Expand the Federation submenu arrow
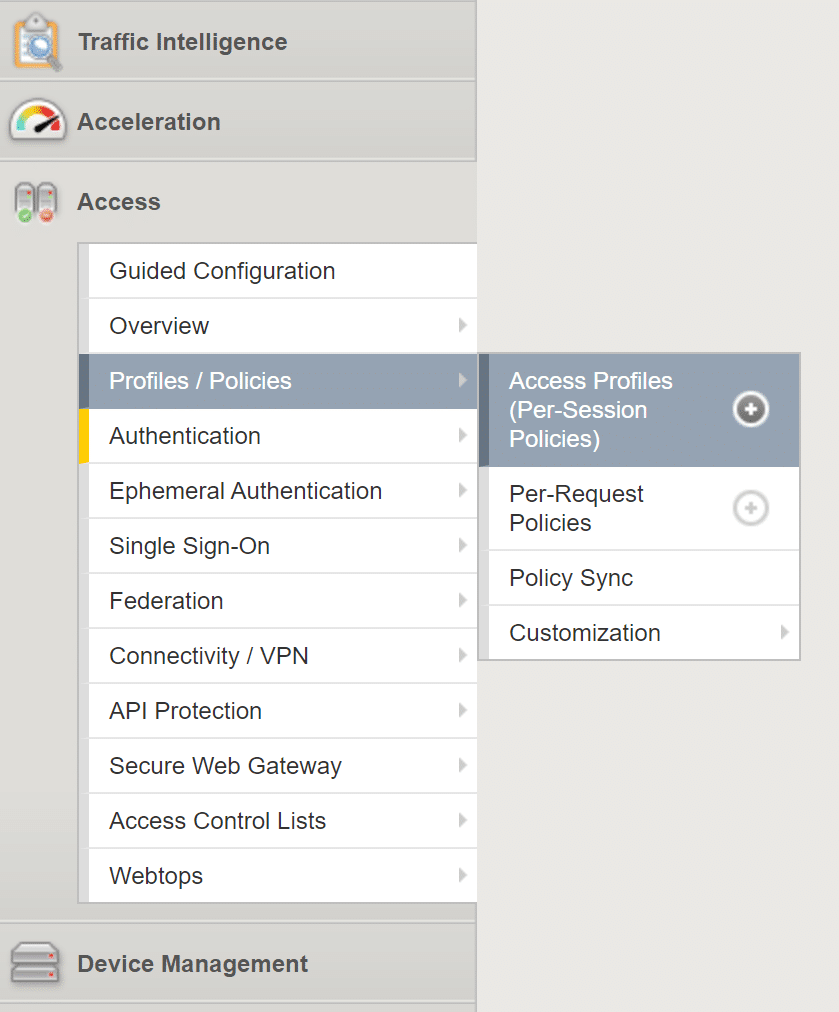 pyautogui.click(x=462, y=600)
